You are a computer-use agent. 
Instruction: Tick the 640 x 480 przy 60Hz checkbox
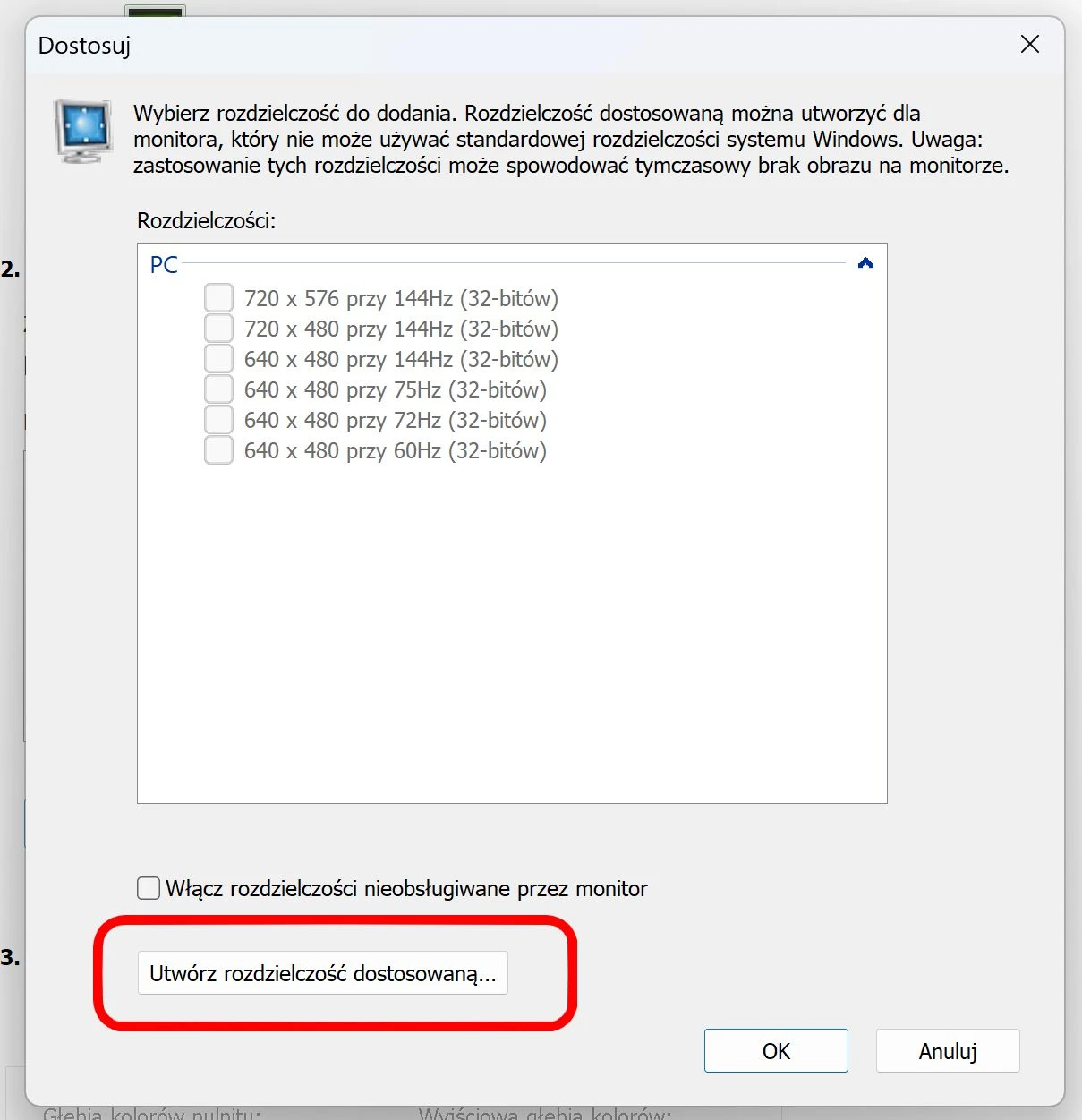click(x=219, y=450)
